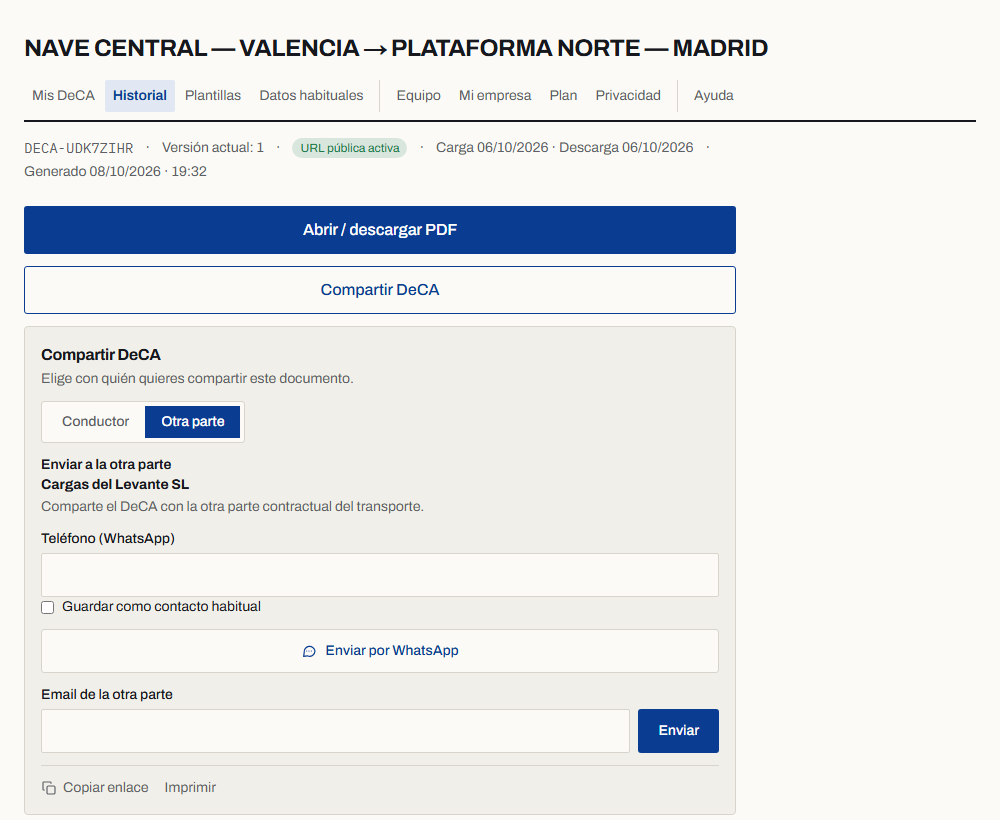Screen dimensions: 1000x820
Task: Click the URL pública activa badge
Action: click(349, 148)
